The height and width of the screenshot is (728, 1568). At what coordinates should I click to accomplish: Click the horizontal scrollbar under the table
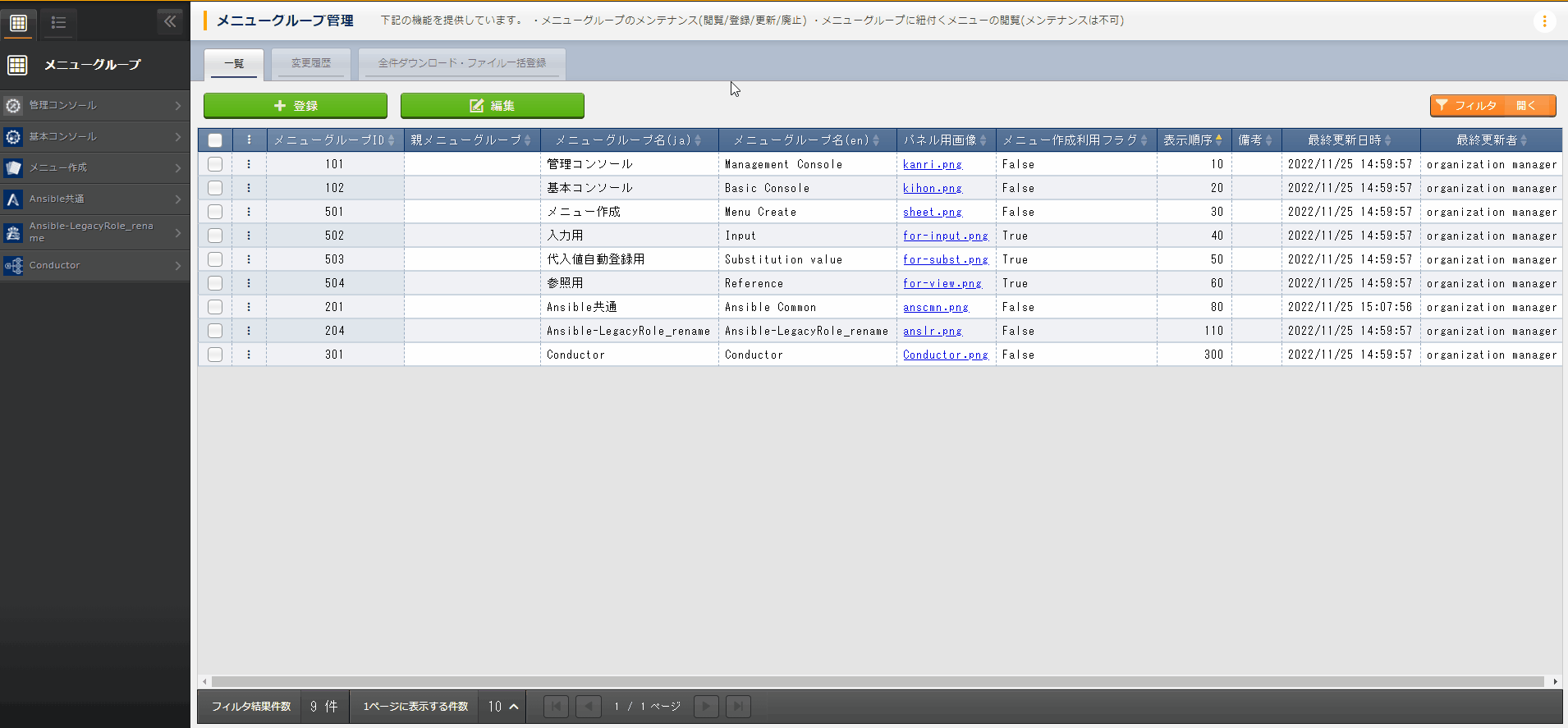pyautogui.click(x=877, y=681)
